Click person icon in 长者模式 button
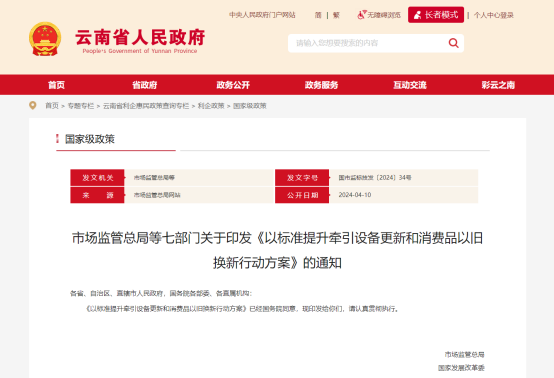Viewport: 554px width, 378px height. (x=418, y=15)
